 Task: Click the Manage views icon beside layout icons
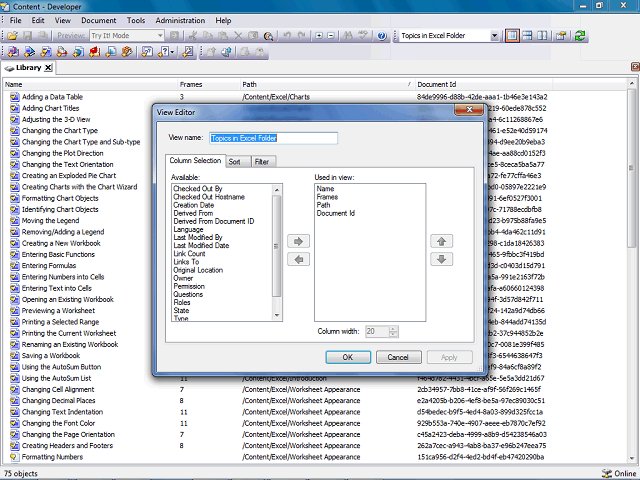click(x=561, y=36)
